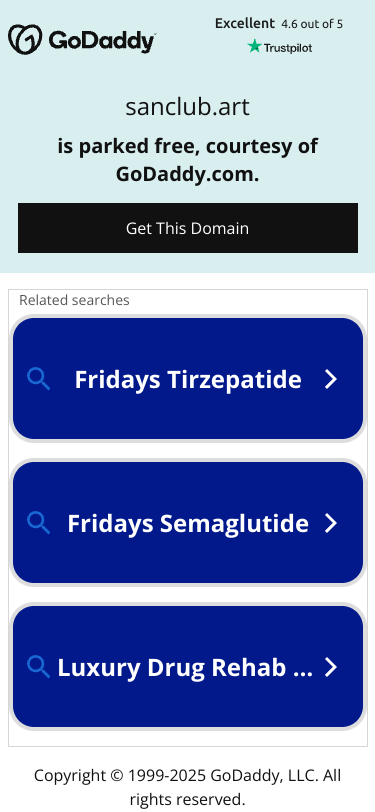Image resolution: width=375 pixels, height=812 pixels.
Task: Click the Related searches label
Action: click(74, 300)
